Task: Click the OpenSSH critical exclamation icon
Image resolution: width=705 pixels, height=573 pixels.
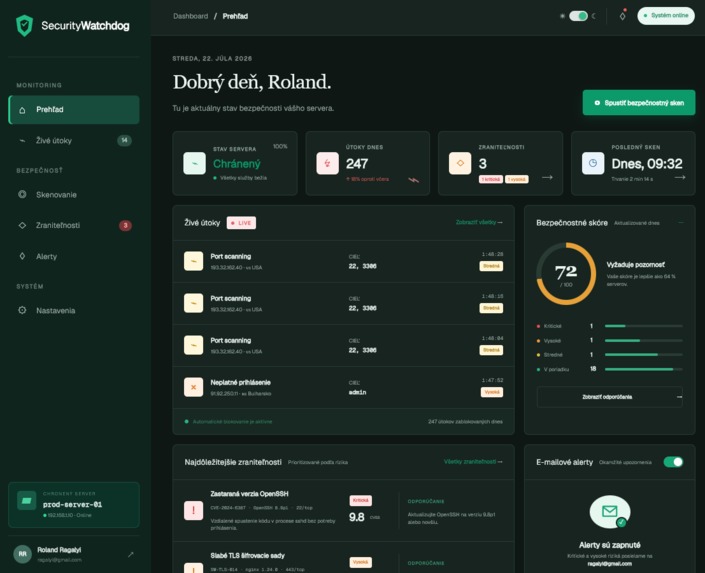Action: coord(193,510)
